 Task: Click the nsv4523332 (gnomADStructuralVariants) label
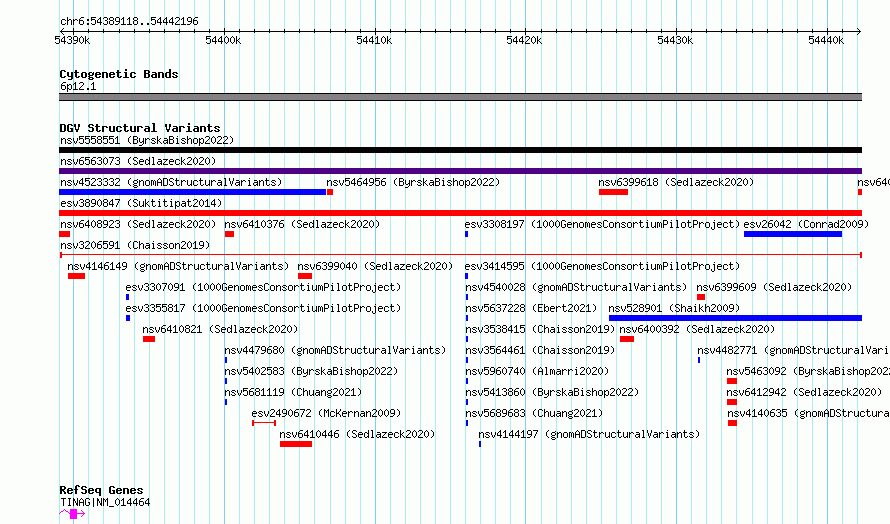click(171, 182)
